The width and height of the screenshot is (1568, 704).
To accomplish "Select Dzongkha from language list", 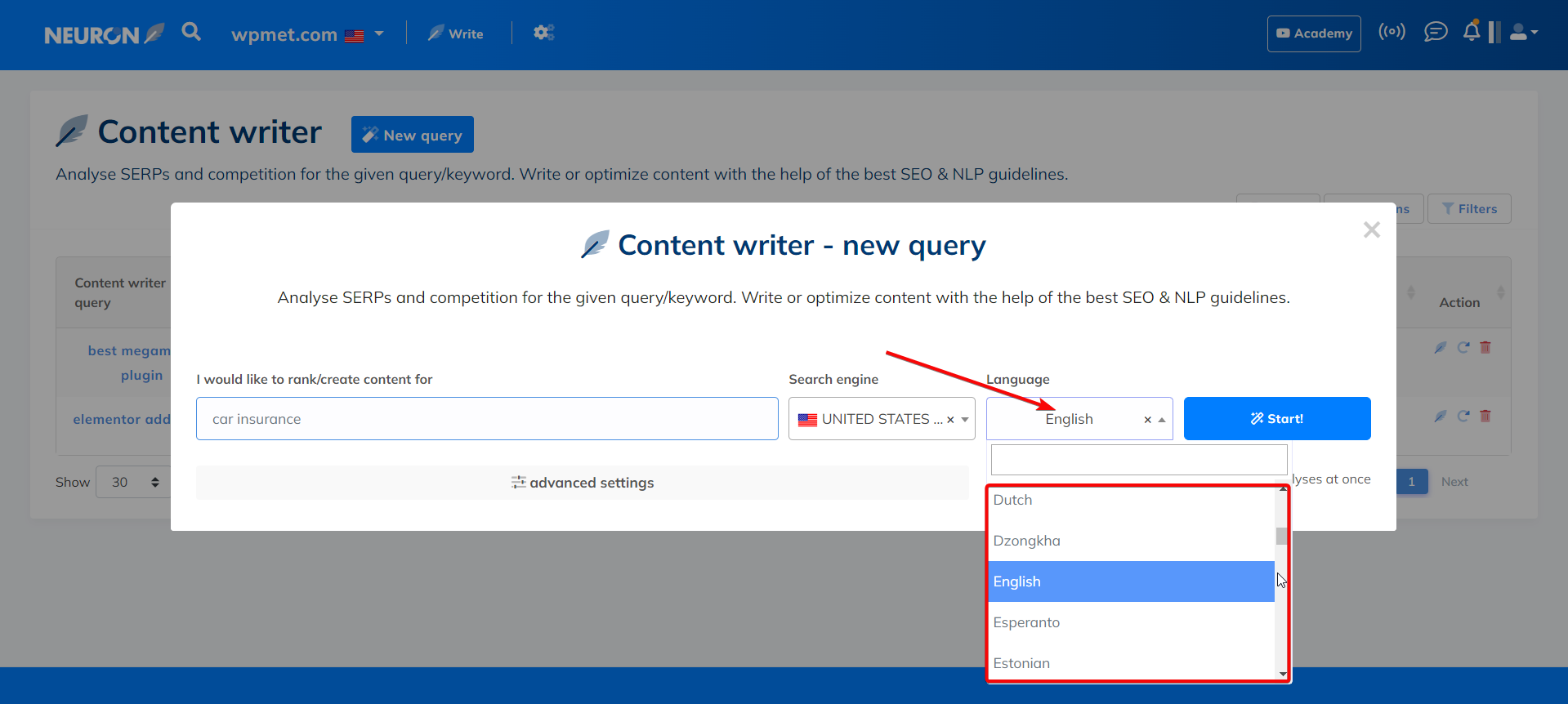I will (x=1132, y=541).
